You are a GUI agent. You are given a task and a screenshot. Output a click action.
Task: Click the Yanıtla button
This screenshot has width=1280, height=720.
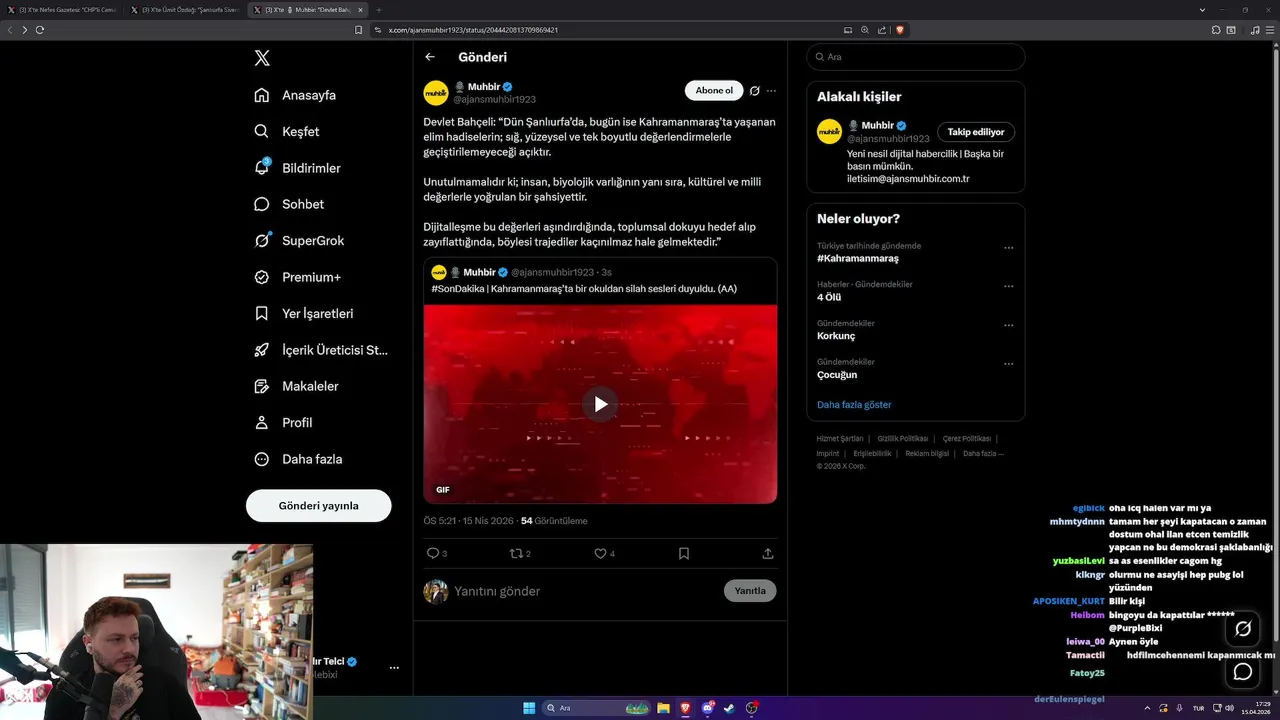click(750, 591)
